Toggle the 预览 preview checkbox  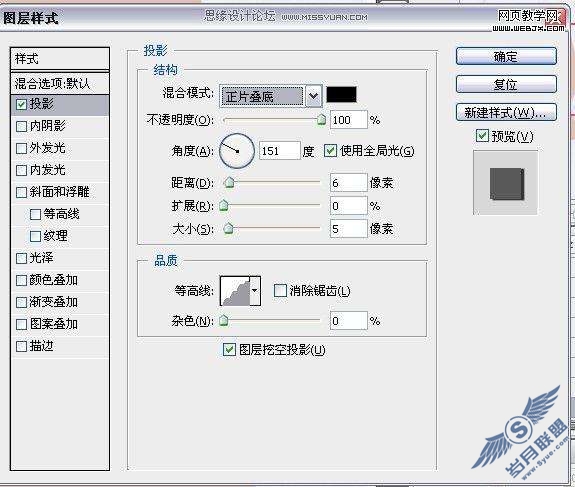[x=482, y=136]
